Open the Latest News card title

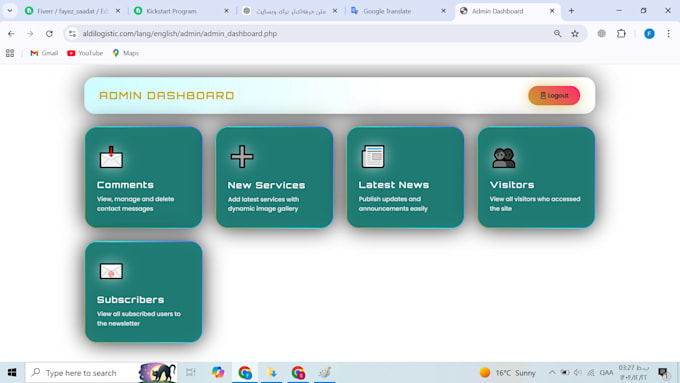coord(394,185)
